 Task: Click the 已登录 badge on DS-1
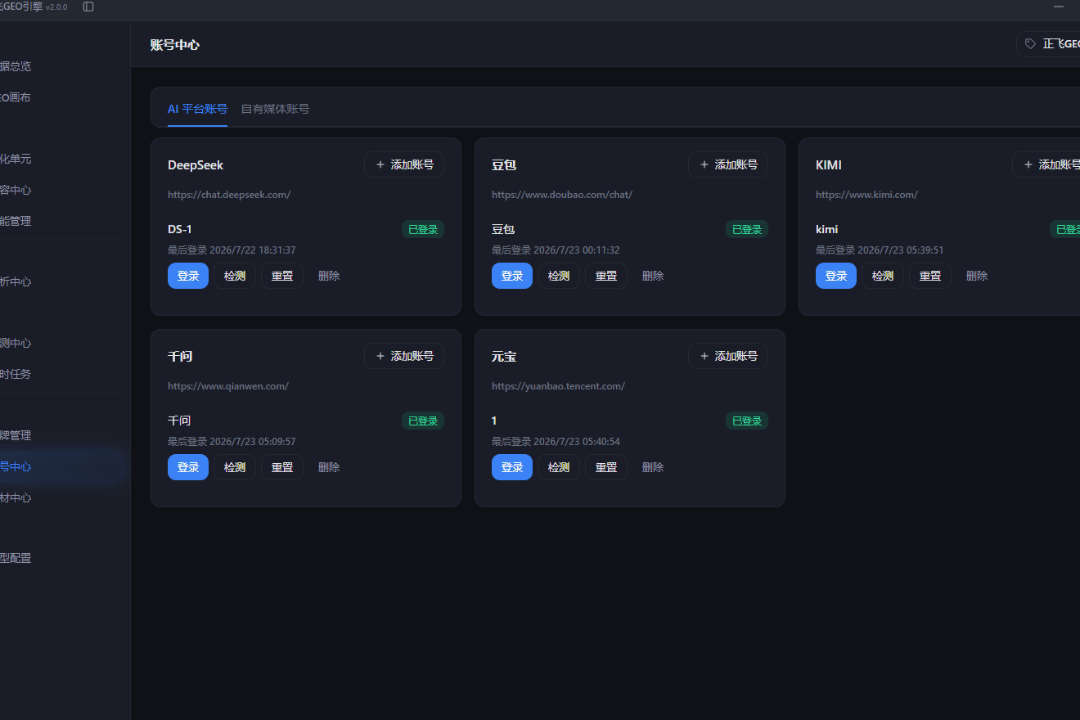click(423, 229)
